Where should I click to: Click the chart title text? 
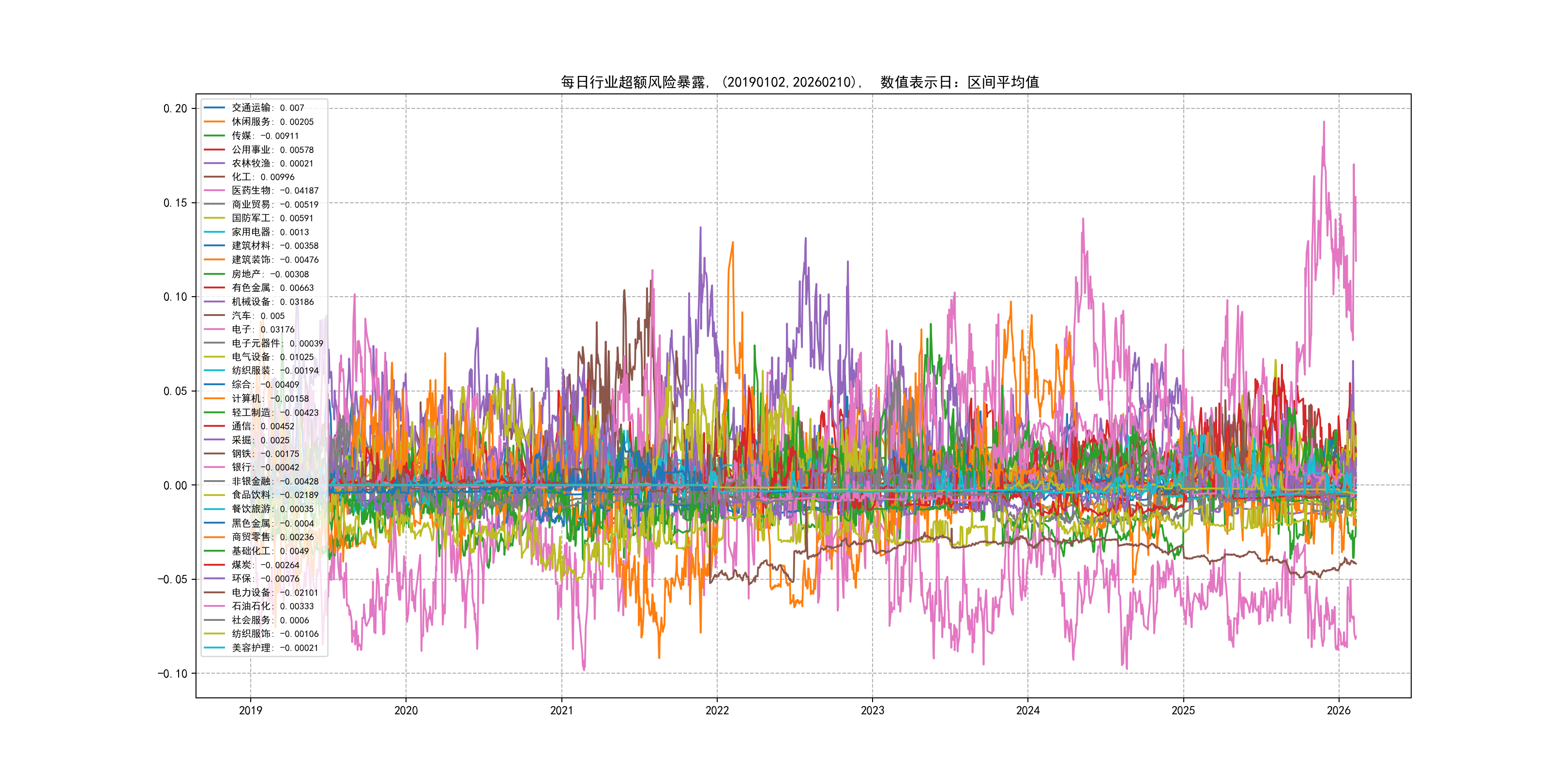click(x=800, y=82)
